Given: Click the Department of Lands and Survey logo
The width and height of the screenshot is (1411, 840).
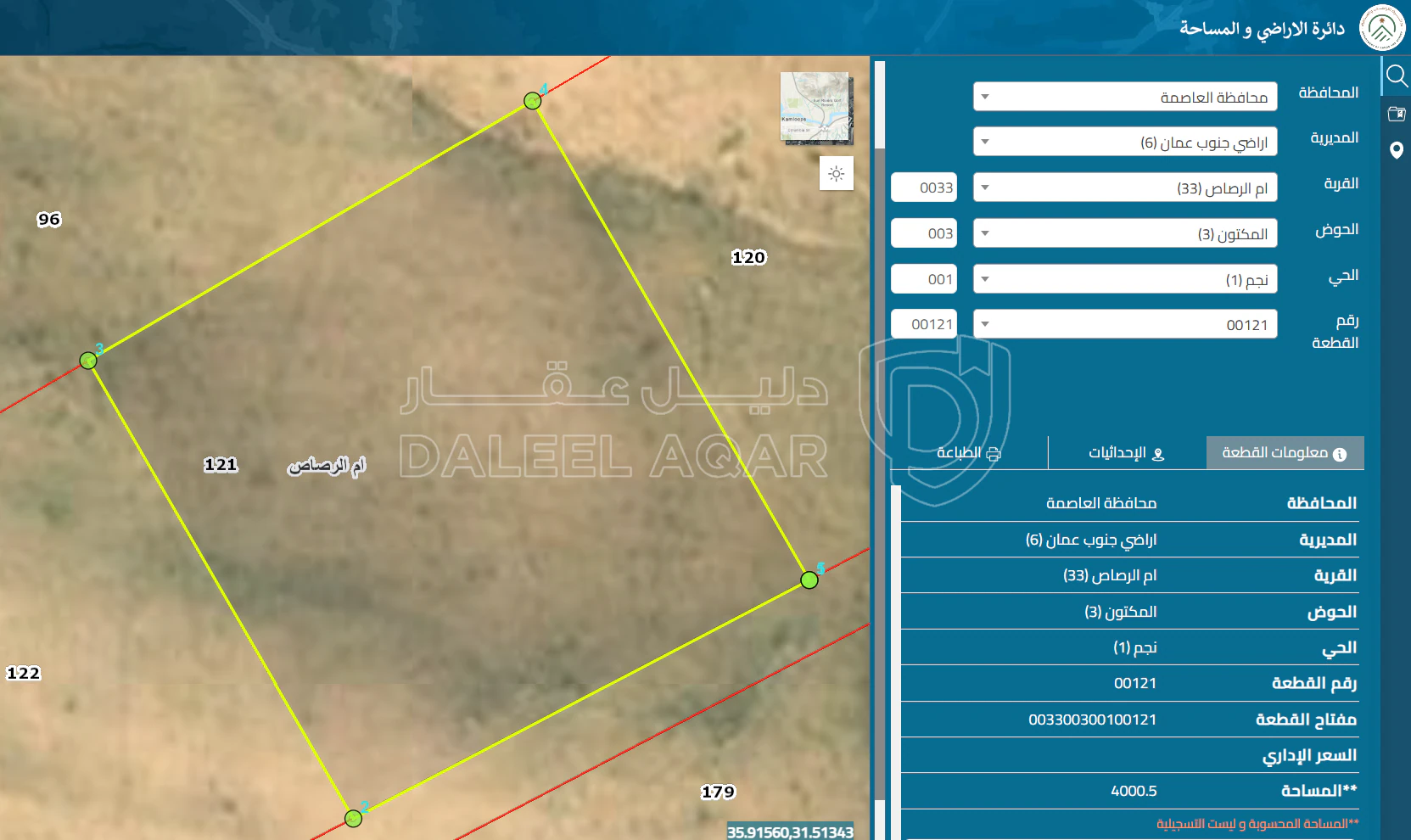Looking at the screenshot, I should tap(1382, 28).
